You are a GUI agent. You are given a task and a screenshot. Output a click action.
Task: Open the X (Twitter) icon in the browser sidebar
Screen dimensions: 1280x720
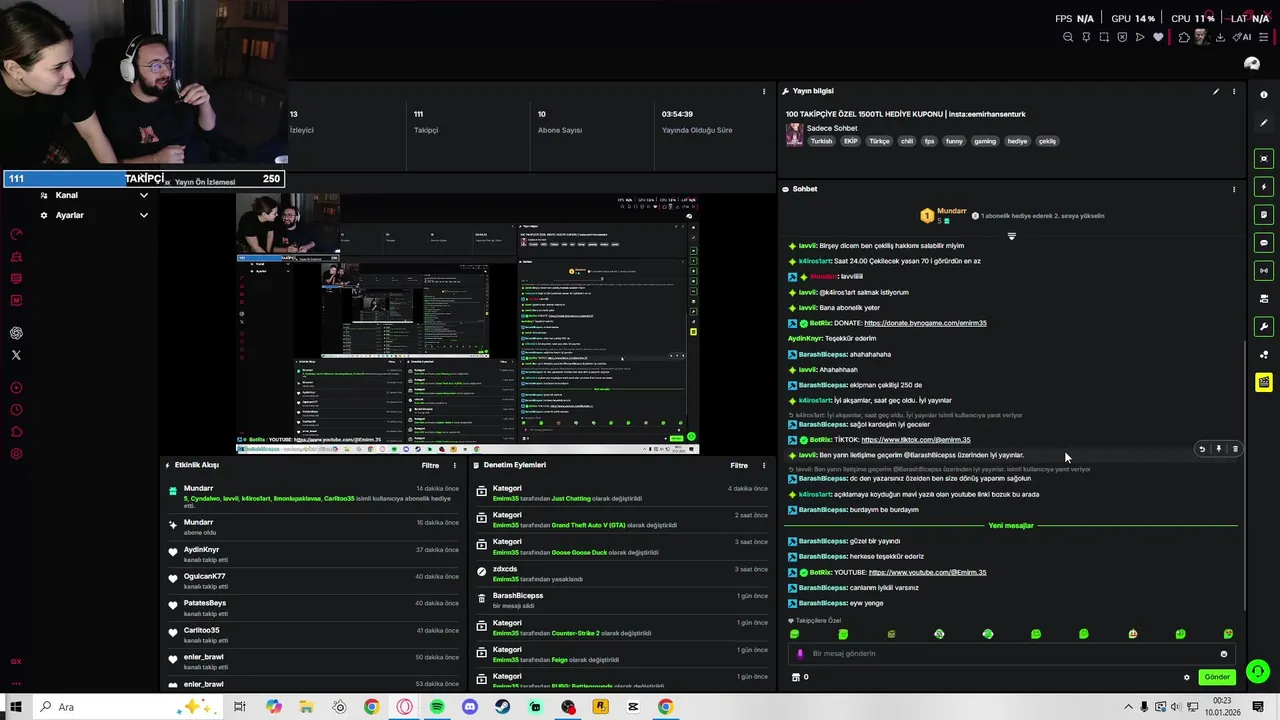(16, 355)
